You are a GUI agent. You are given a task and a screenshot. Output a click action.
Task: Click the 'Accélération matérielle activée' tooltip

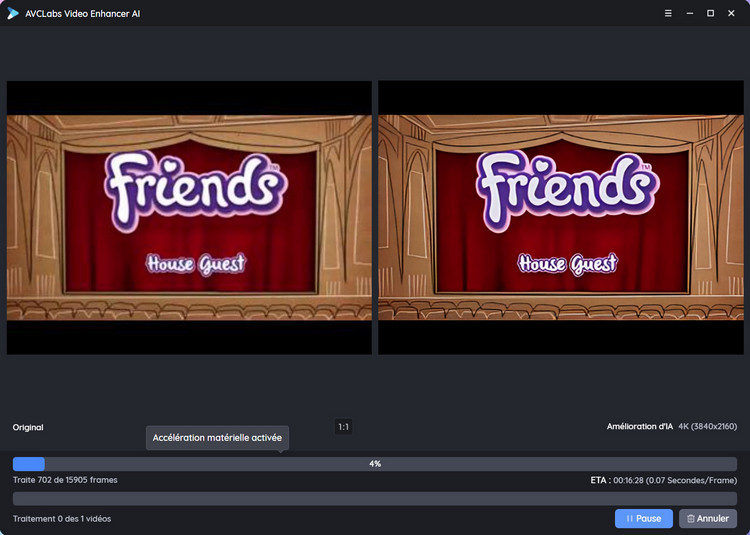click(x=217, y=438)
